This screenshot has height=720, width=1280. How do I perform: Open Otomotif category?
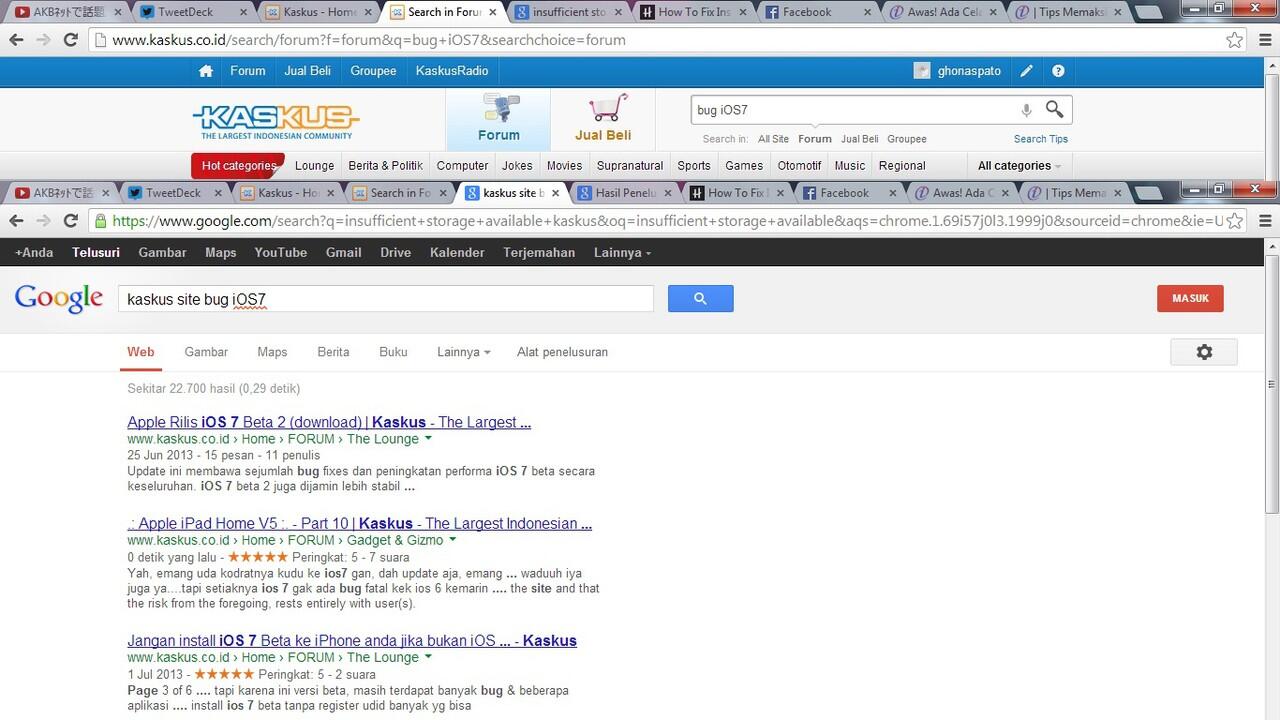click(799, 166)
